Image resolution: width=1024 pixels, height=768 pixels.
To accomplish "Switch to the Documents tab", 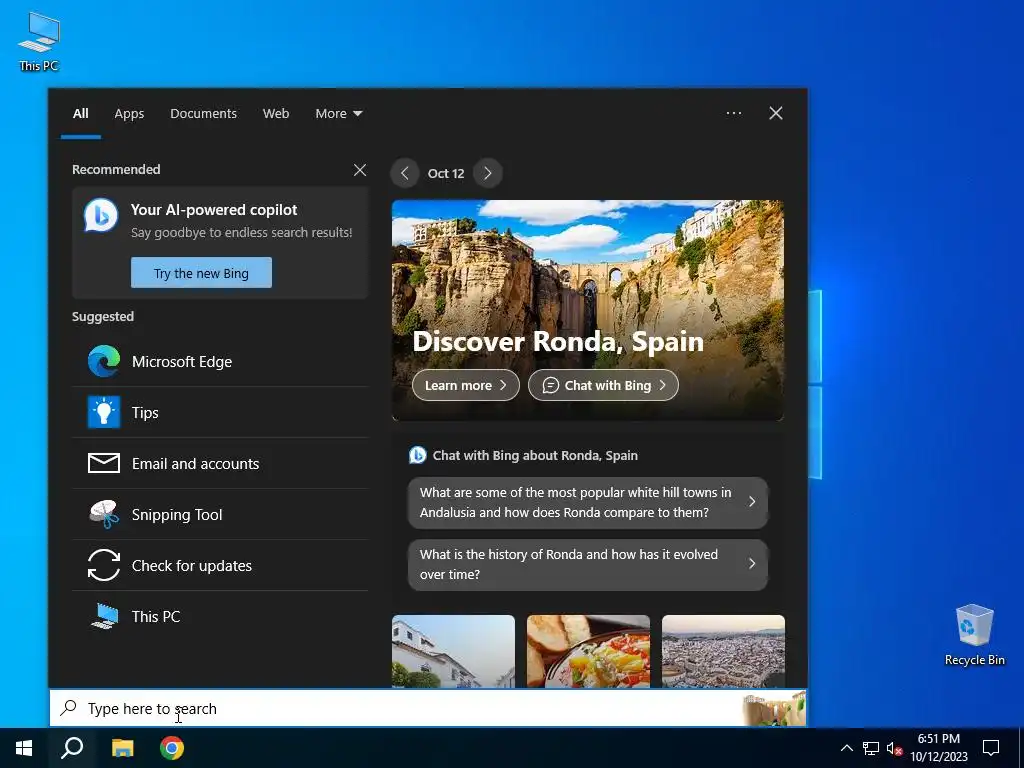I will pyautogui.click(x=204, y=114).
